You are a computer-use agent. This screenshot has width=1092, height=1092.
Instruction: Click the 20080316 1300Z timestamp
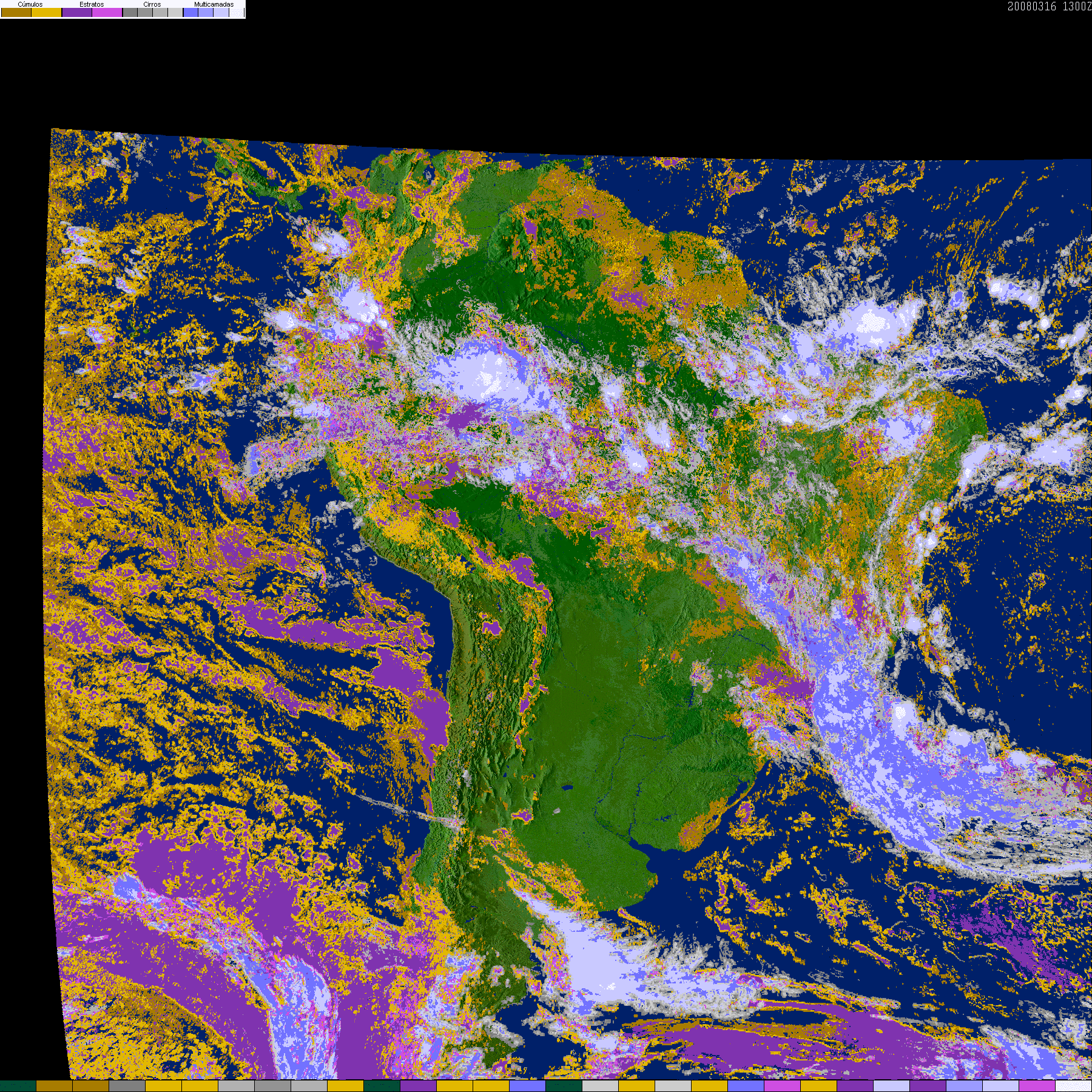(x=1050, y=6)
